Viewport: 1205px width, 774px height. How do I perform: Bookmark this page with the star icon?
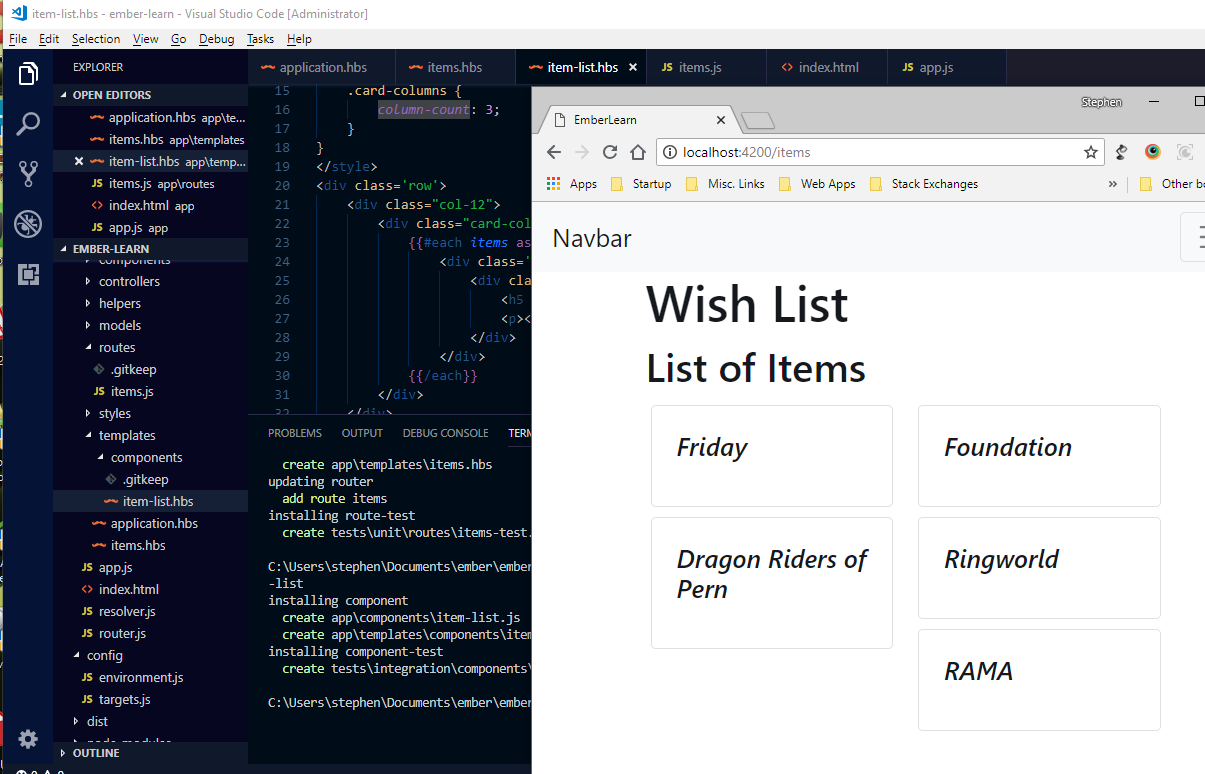(1090, 152)
